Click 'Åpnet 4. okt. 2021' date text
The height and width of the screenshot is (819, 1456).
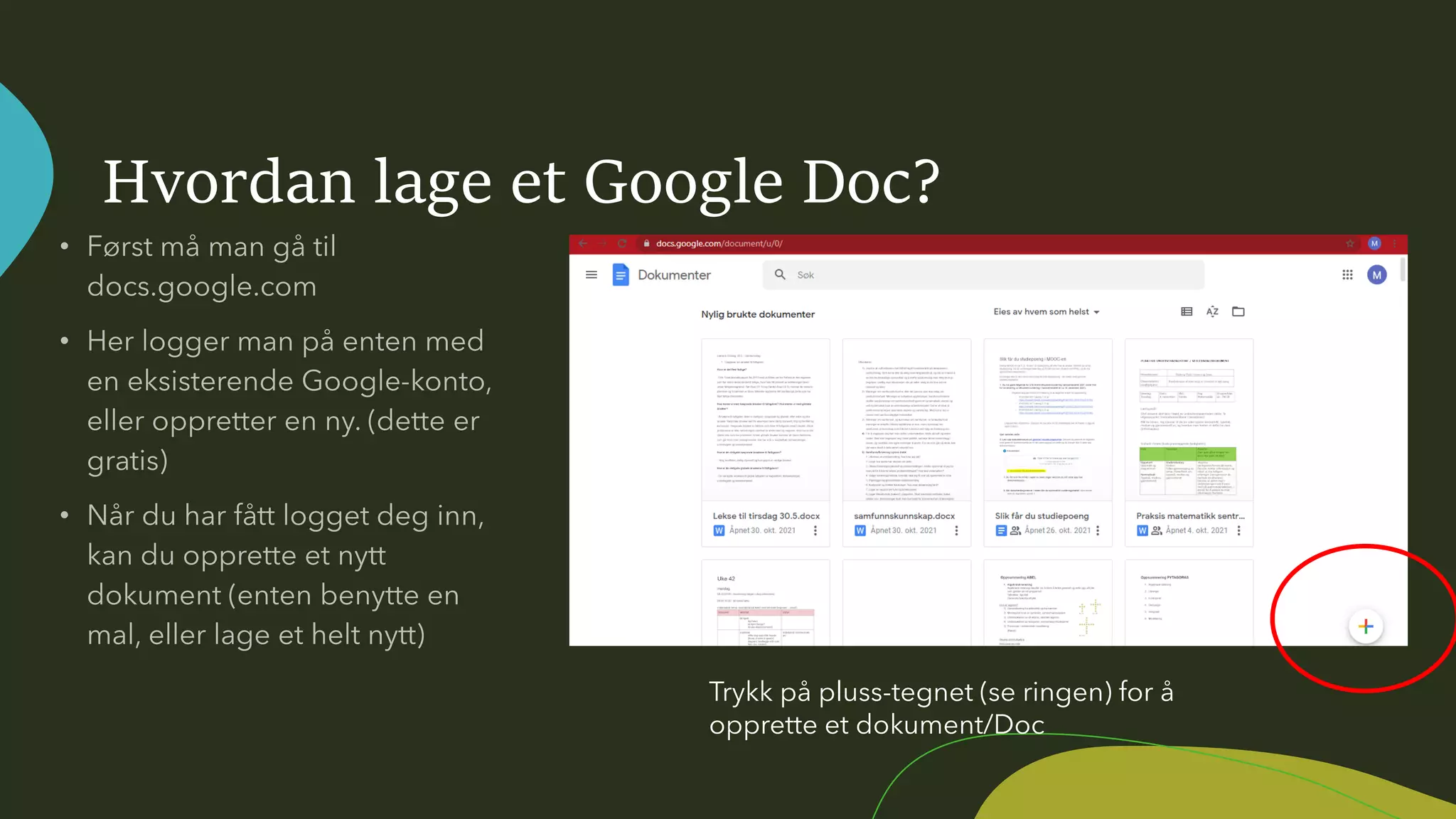tap(1197, 530)
